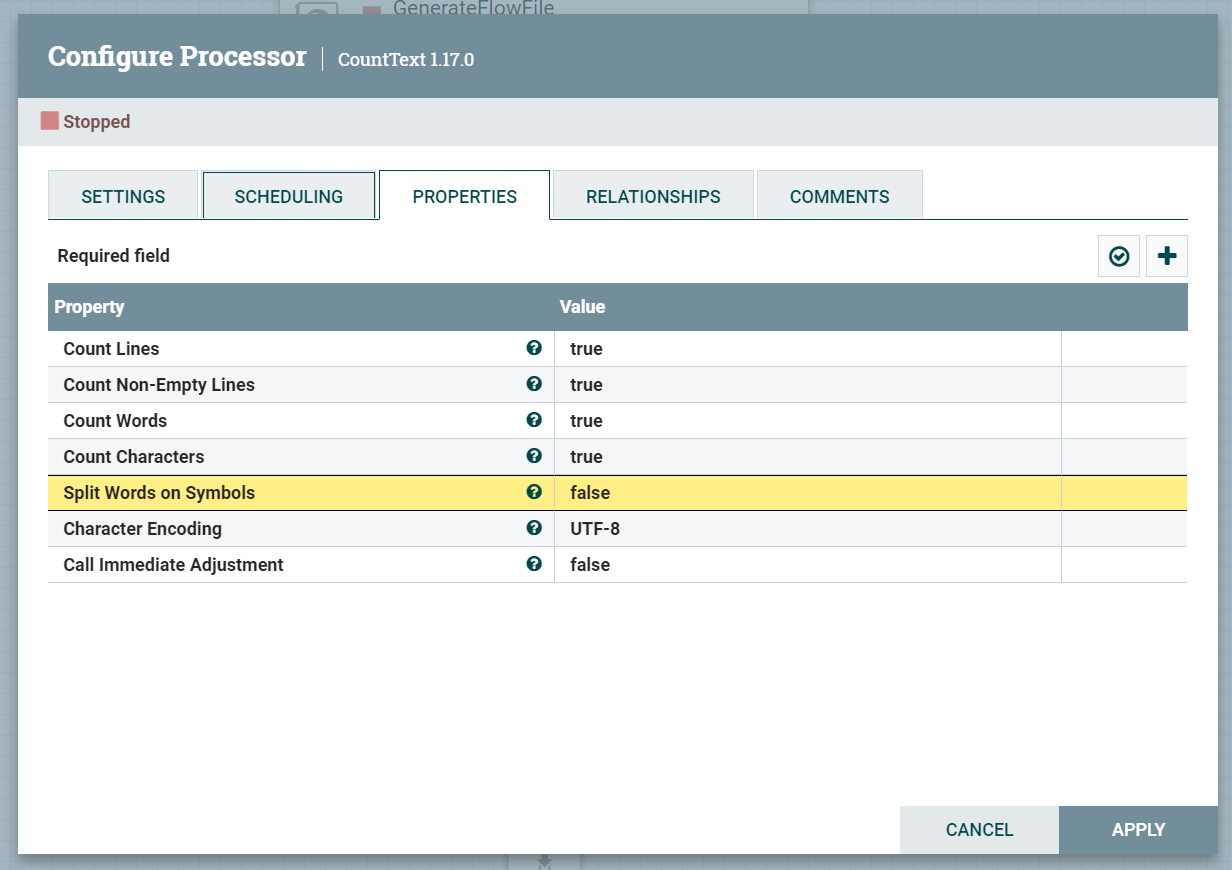Edit the Count Lines true value

pos(806,349)
